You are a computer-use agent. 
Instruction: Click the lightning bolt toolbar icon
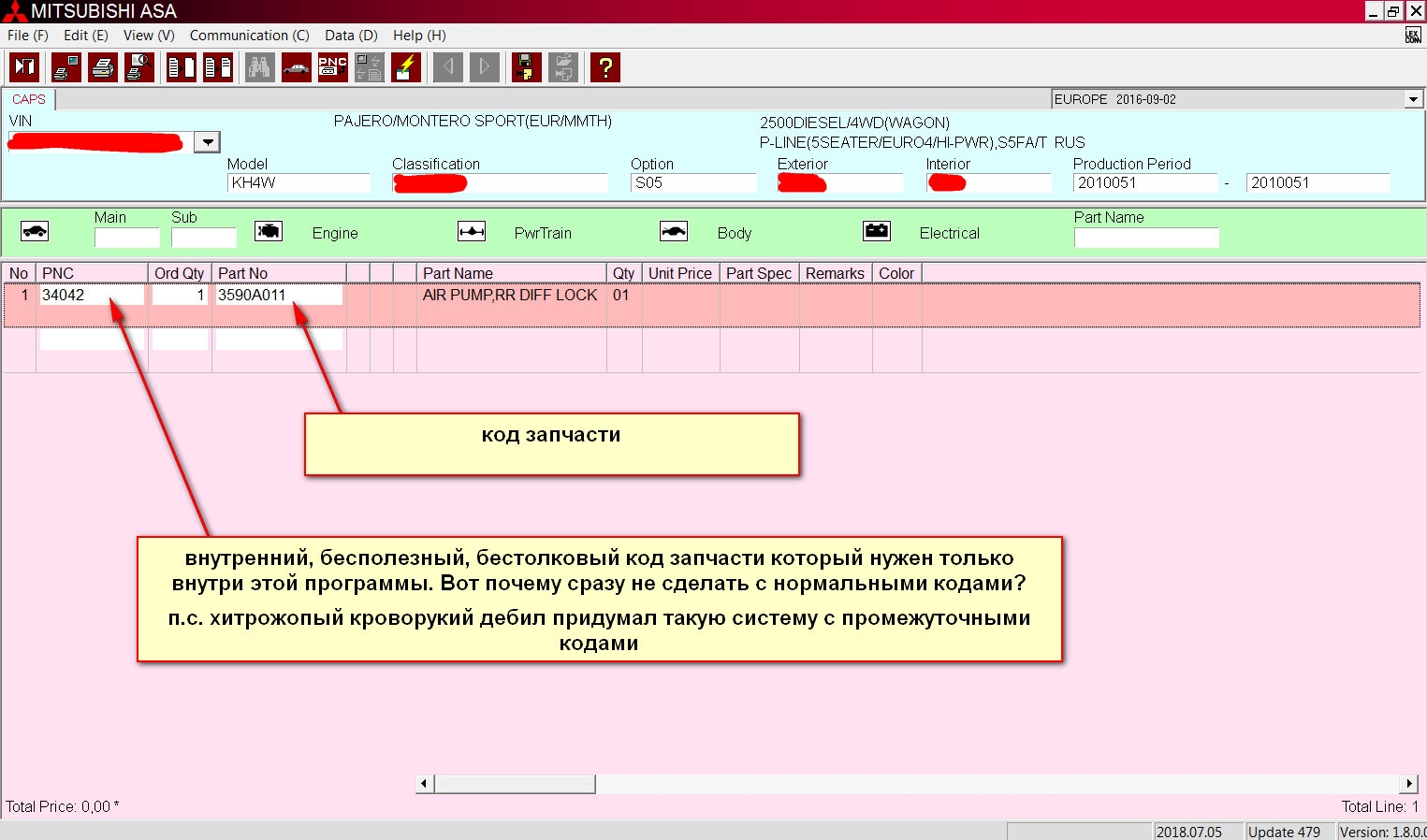(x=406, y=67)
